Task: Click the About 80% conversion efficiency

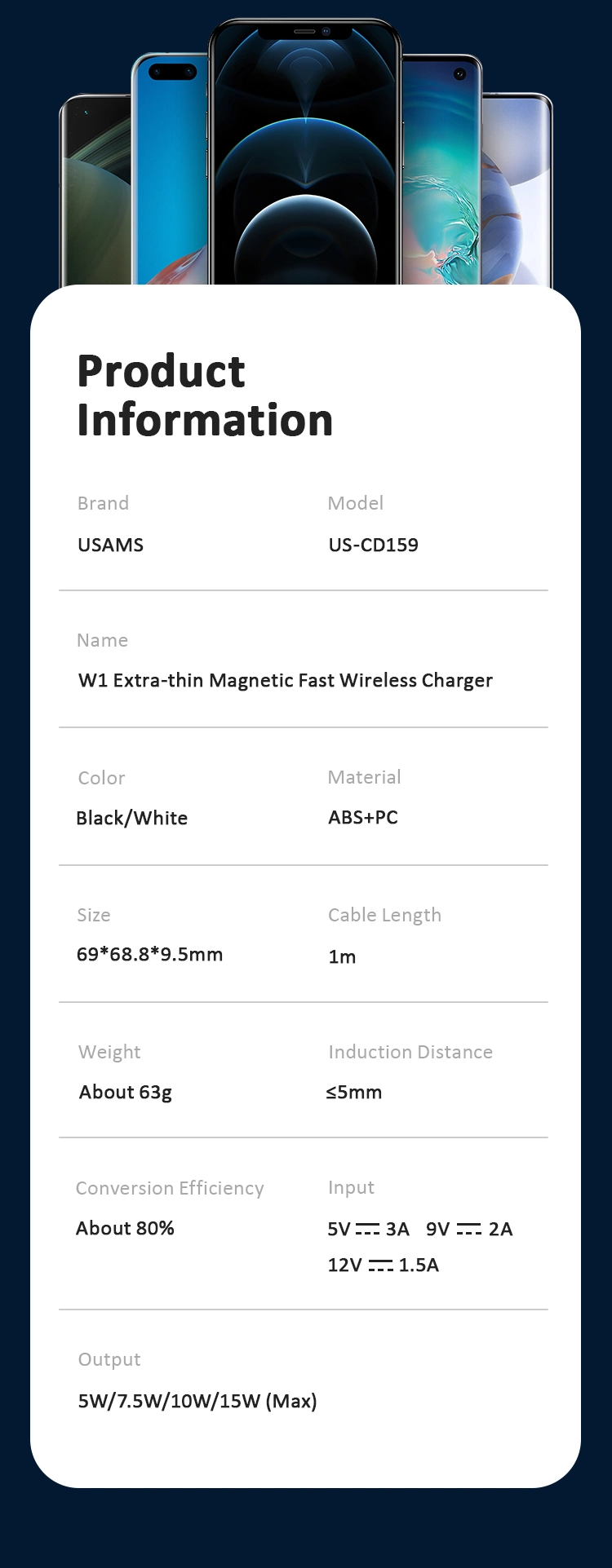Action: [125, 1228]
